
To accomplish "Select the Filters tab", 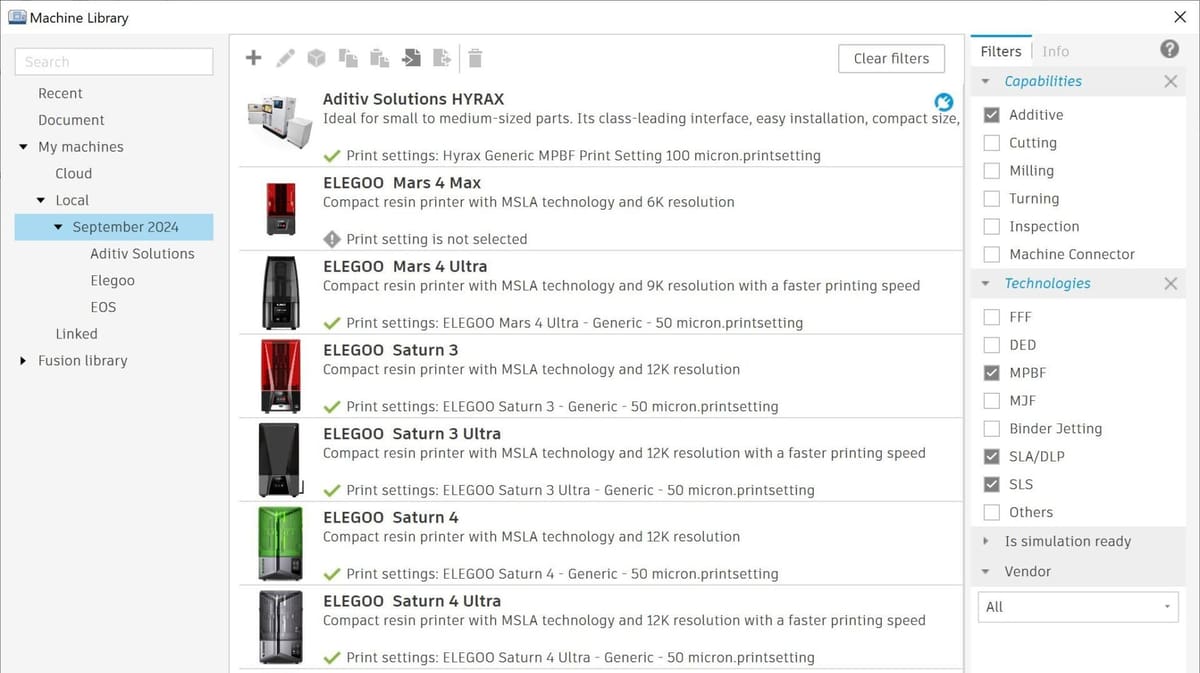I will tap(1000, 50).
